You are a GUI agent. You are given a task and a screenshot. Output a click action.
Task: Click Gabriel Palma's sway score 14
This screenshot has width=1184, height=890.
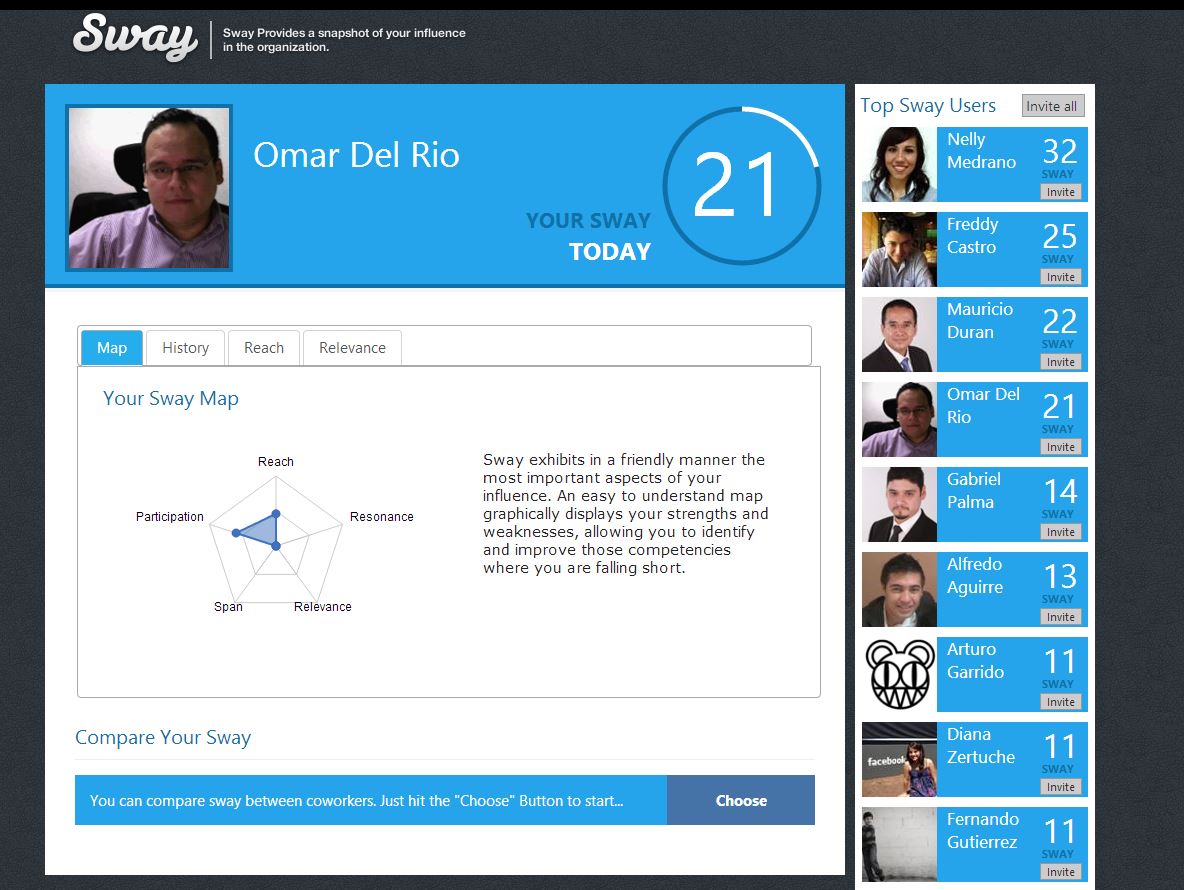tap(1060, 491)
